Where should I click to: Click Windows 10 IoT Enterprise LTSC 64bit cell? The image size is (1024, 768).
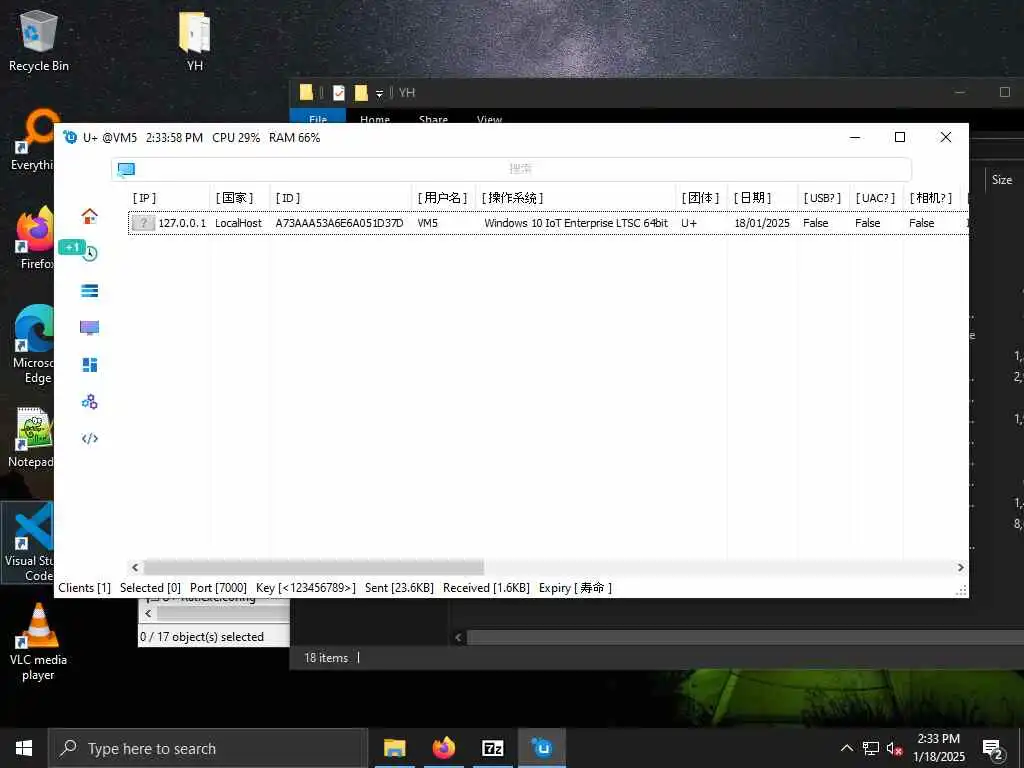coord(576,223)
